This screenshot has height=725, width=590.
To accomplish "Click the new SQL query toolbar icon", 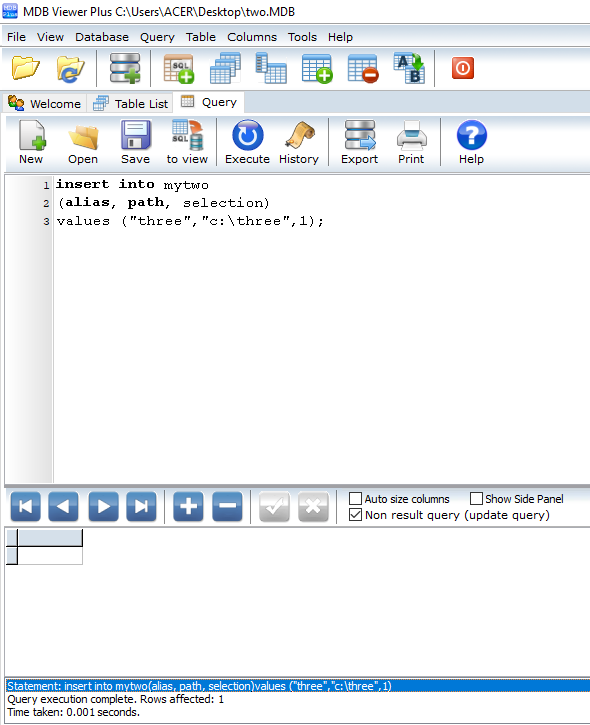I will point(179,68).
